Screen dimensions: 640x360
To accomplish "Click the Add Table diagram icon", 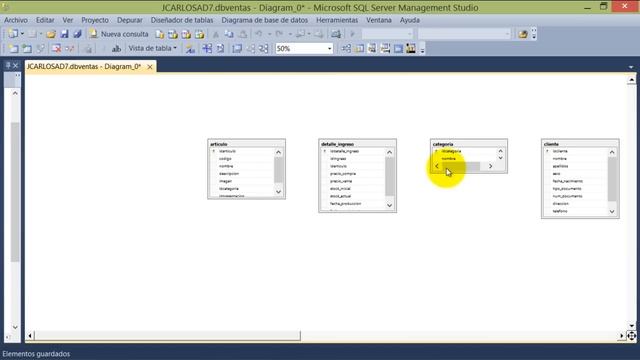I will point(27,49).
